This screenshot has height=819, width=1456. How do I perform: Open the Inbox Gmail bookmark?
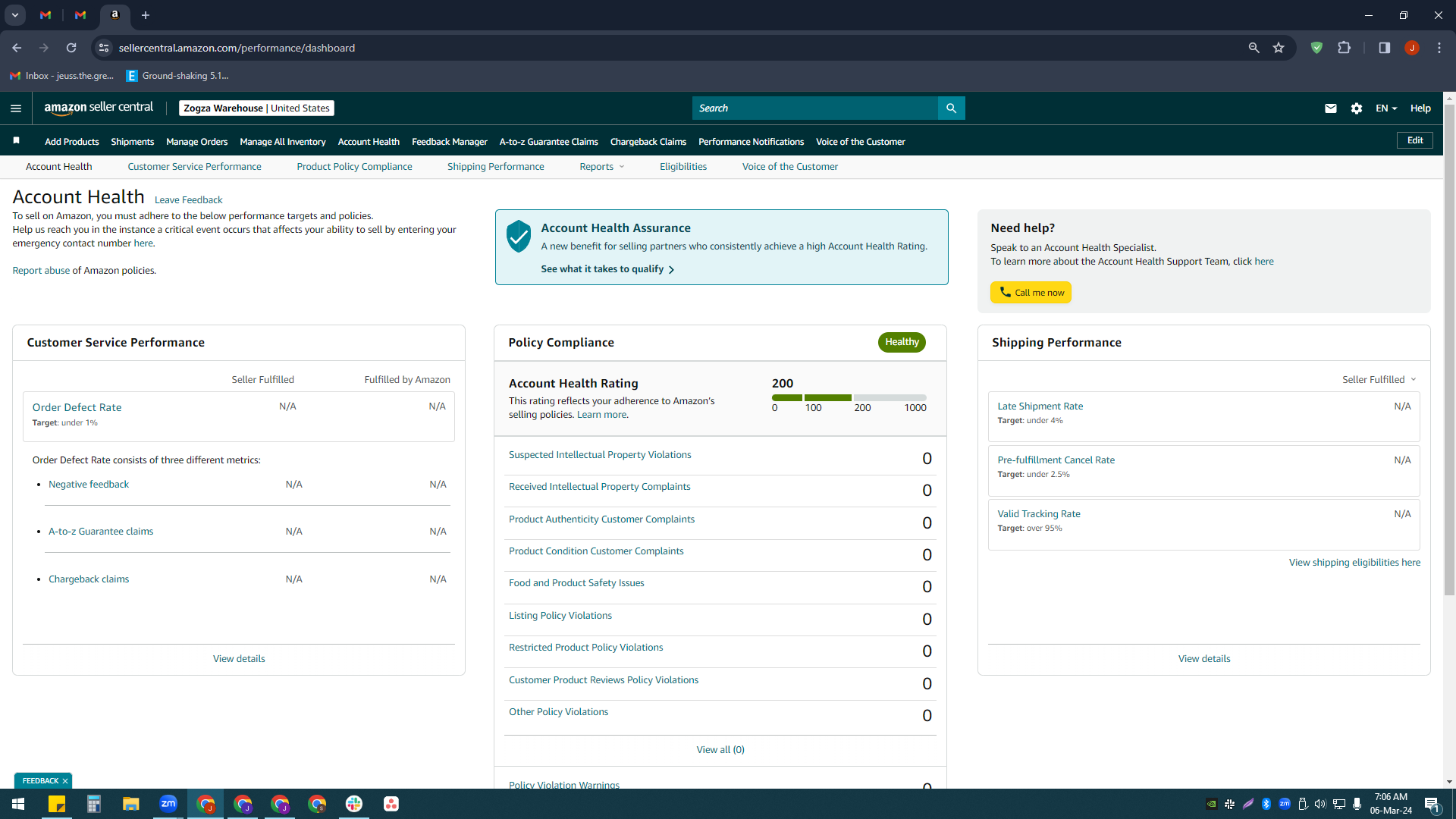[x=61, y=76]
